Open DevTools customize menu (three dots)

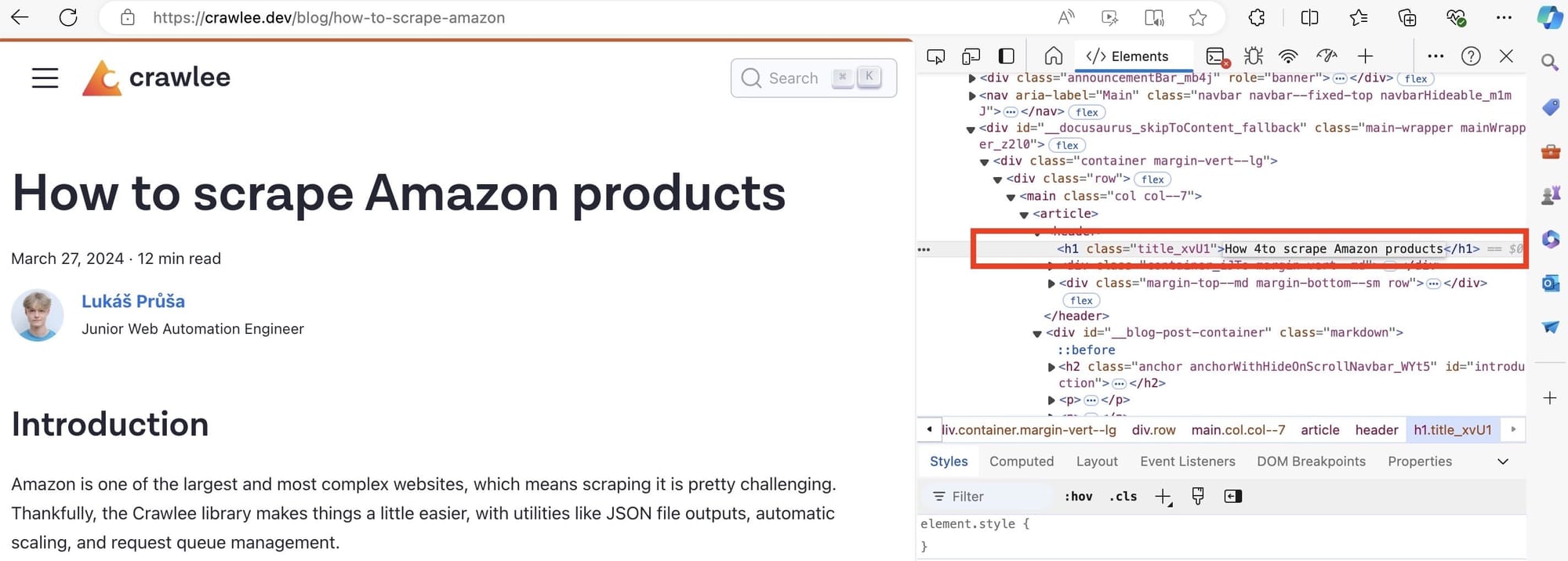click(x=1436, y=56)
